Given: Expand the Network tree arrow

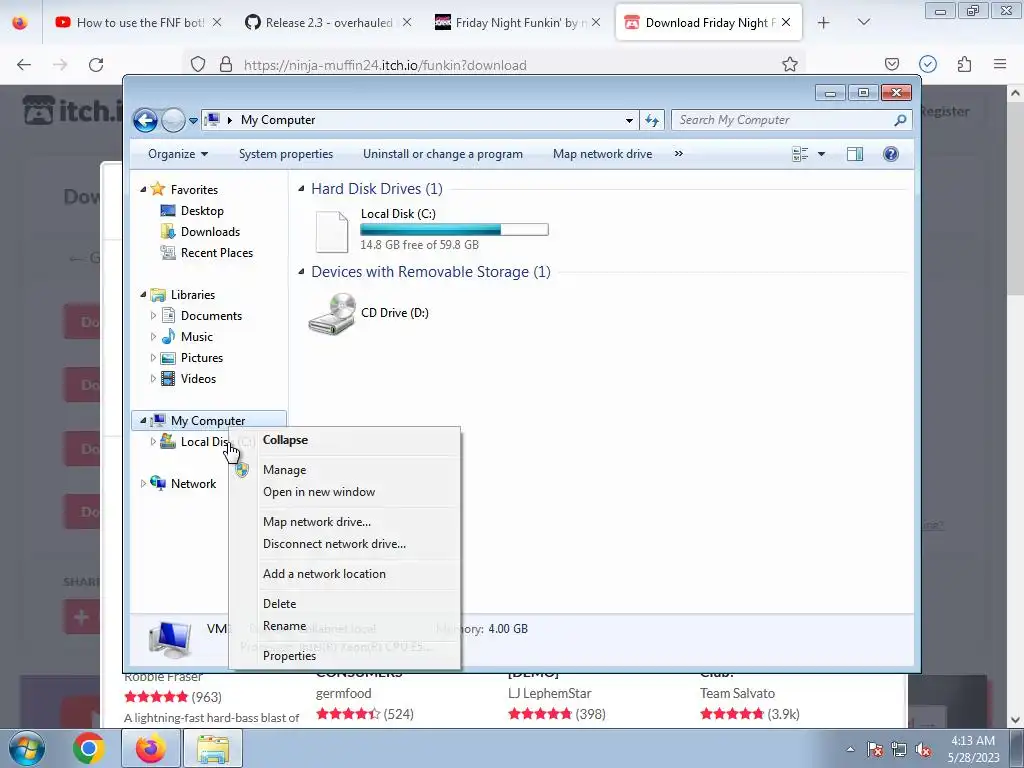Looking at the screenshot, I should pyautogui.click(x=143, y=484).
